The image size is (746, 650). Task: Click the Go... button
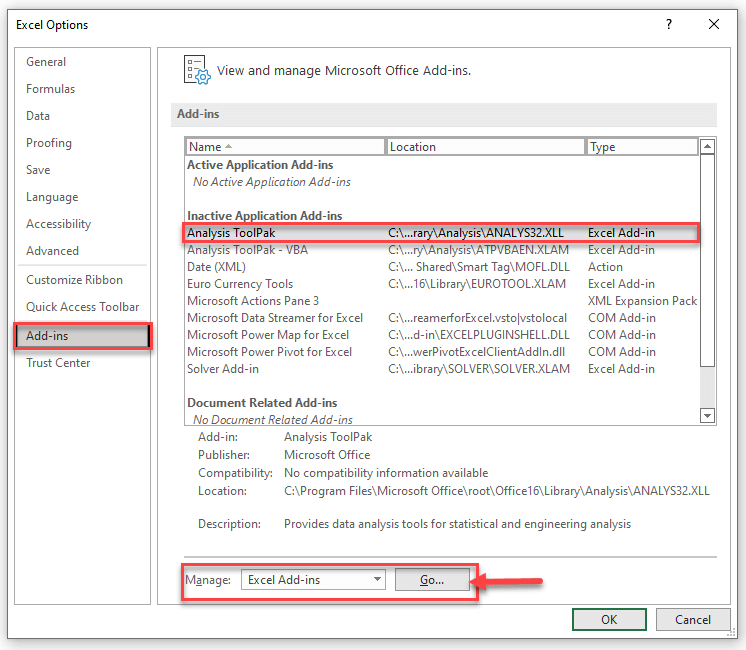click(x=432, y=580)
